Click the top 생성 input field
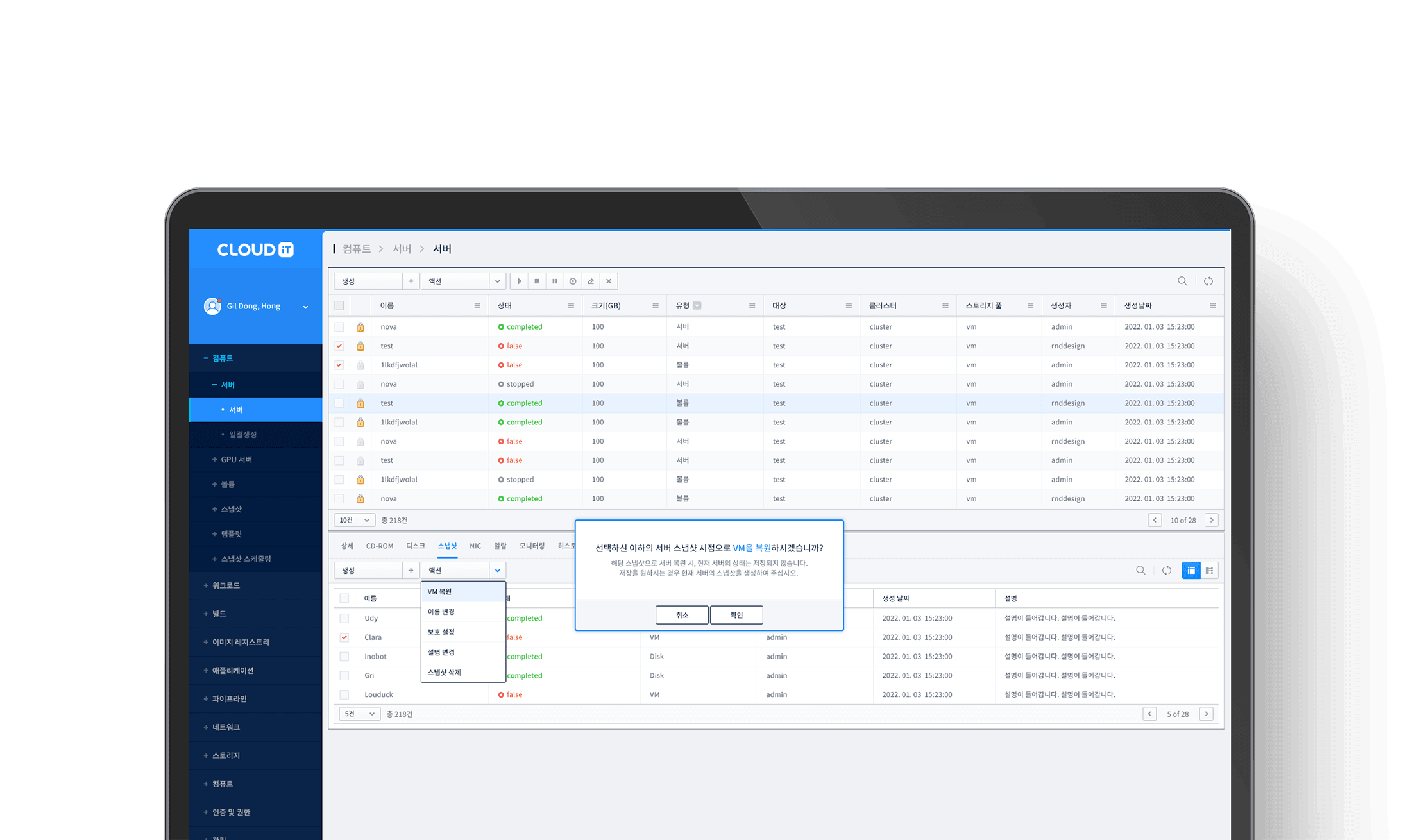This screenshot has width=1424, height=840. (x=368, y=281)
